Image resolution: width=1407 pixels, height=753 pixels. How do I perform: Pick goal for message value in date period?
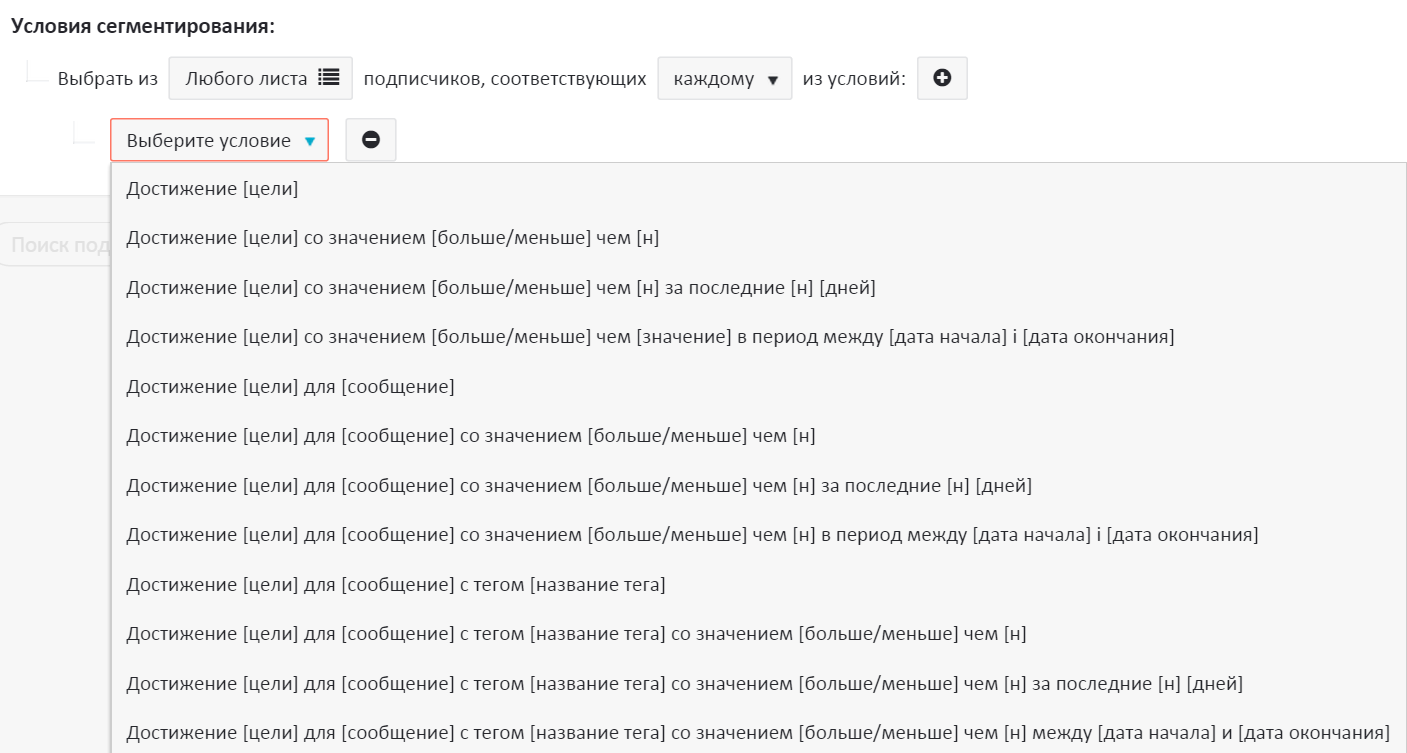click(691, 535)
